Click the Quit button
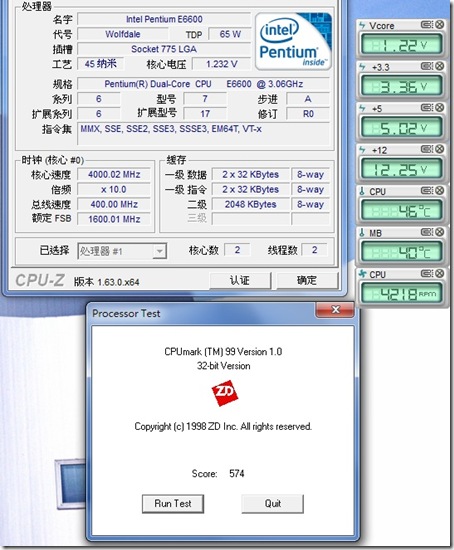The image size is (454, 550). click(273, 504)
